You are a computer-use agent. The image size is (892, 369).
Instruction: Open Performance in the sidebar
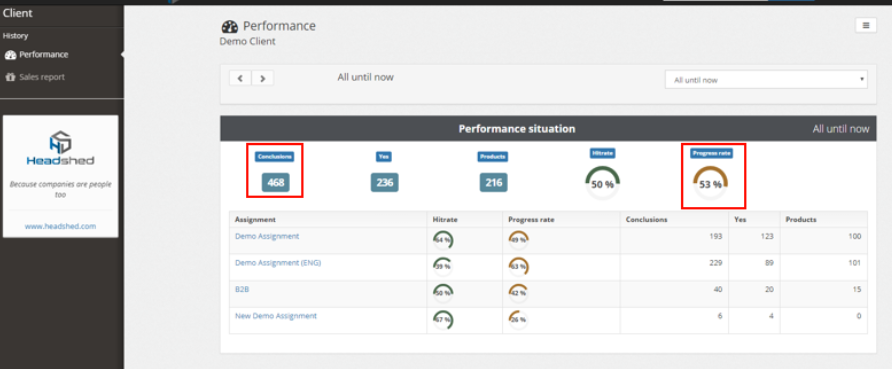point(44,55)
